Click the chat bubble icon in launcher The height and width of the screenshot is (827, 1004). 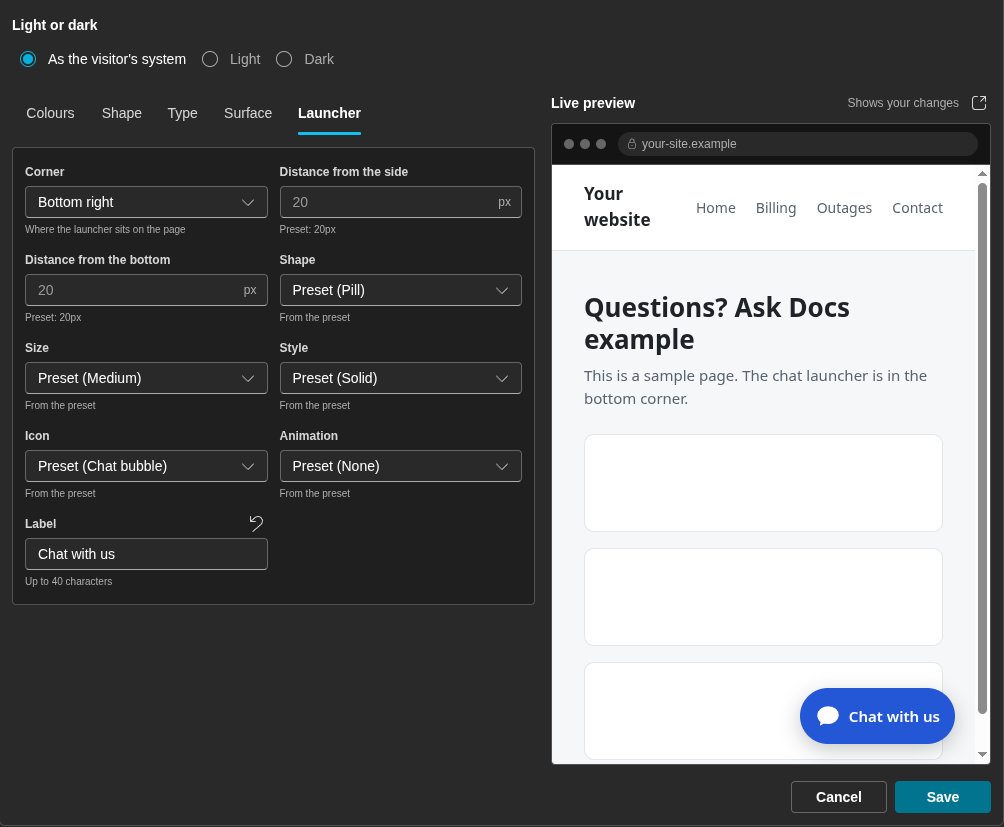[827, 716]
